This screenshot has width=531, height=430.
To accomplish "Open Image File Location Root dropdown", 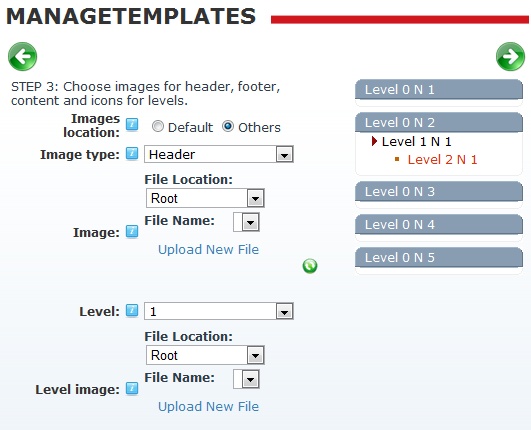I will pos(205,198).
